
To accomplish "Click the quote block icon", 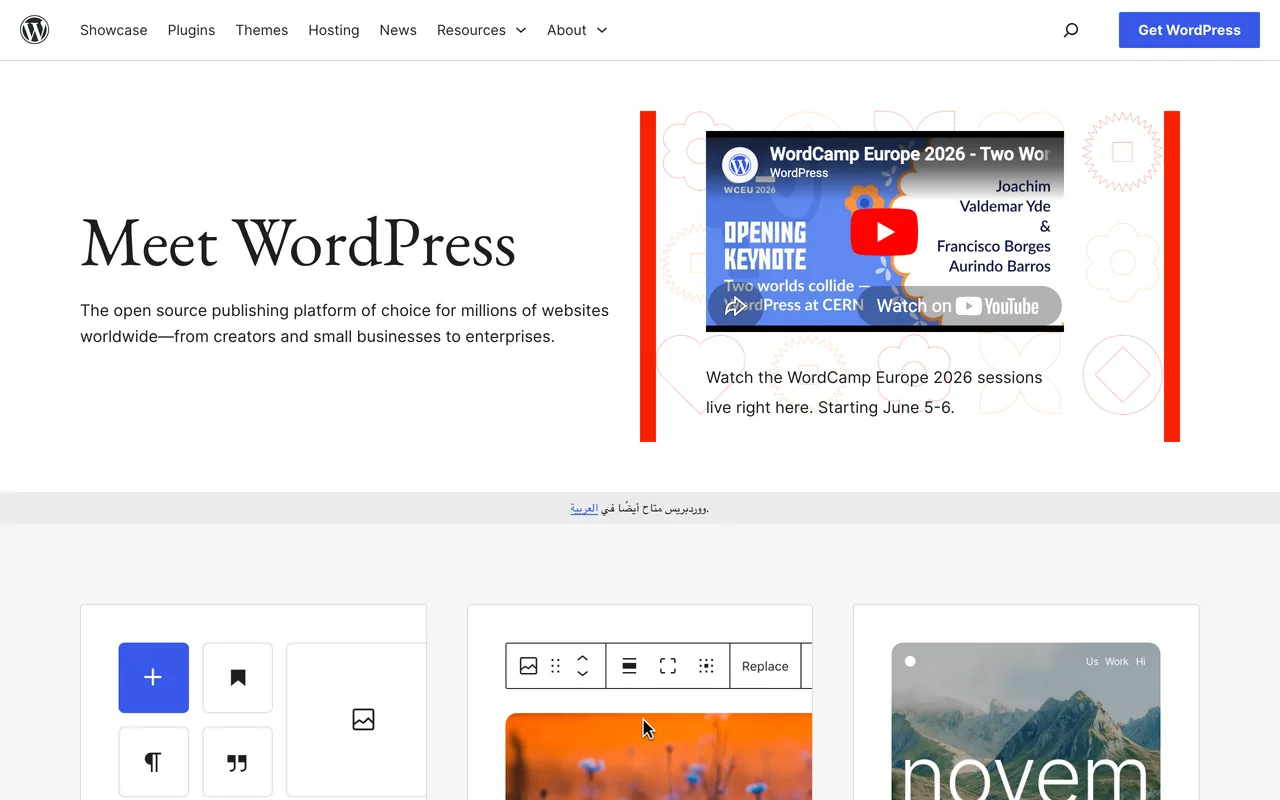I will coord(238,762).
